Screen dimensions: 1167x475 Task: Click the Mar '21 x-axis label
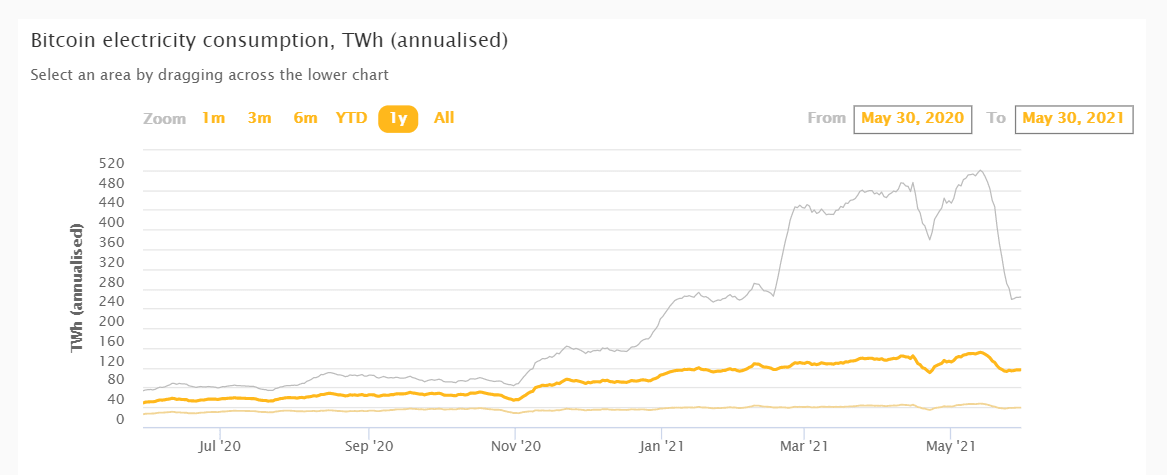click(805, 448)
